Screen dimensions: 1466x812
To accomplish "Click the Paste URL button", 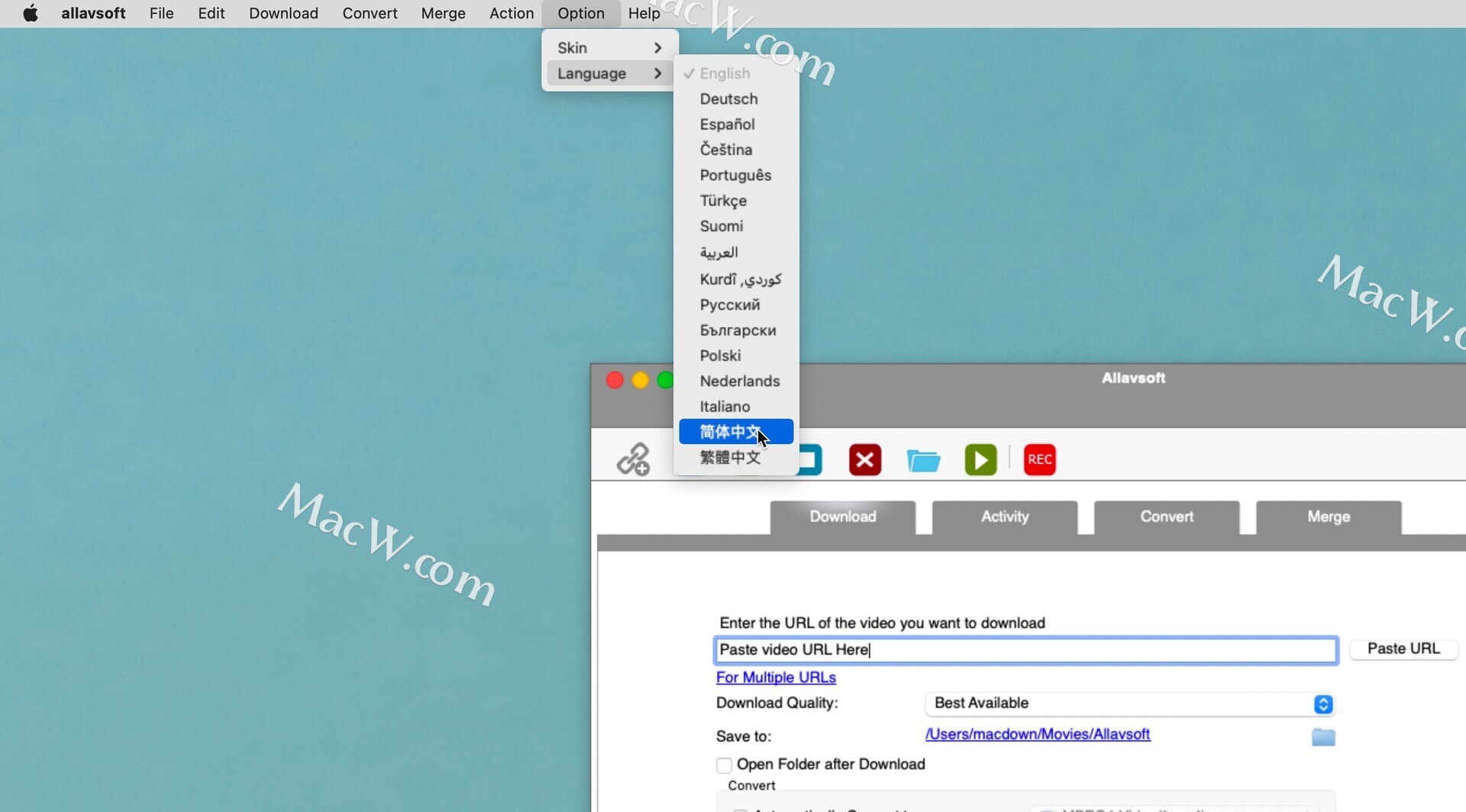I will pos(1403,649).
